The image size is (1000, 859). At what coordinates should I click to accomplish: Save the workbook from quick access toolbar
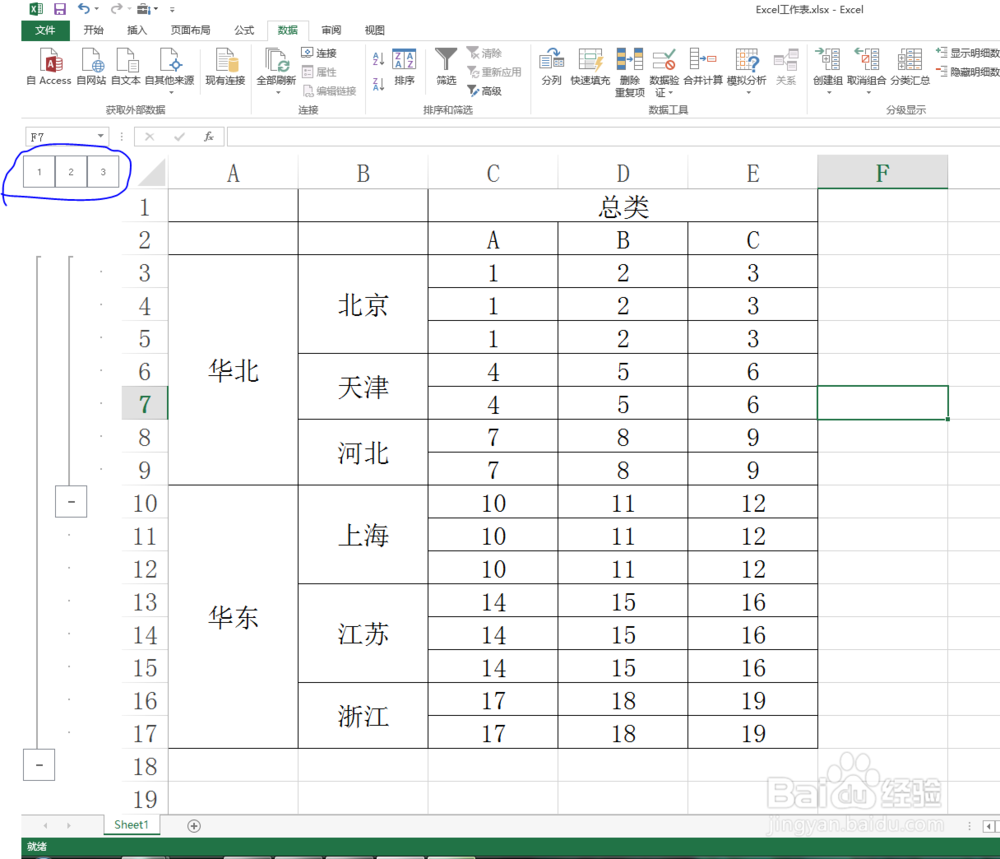point(59,9)
